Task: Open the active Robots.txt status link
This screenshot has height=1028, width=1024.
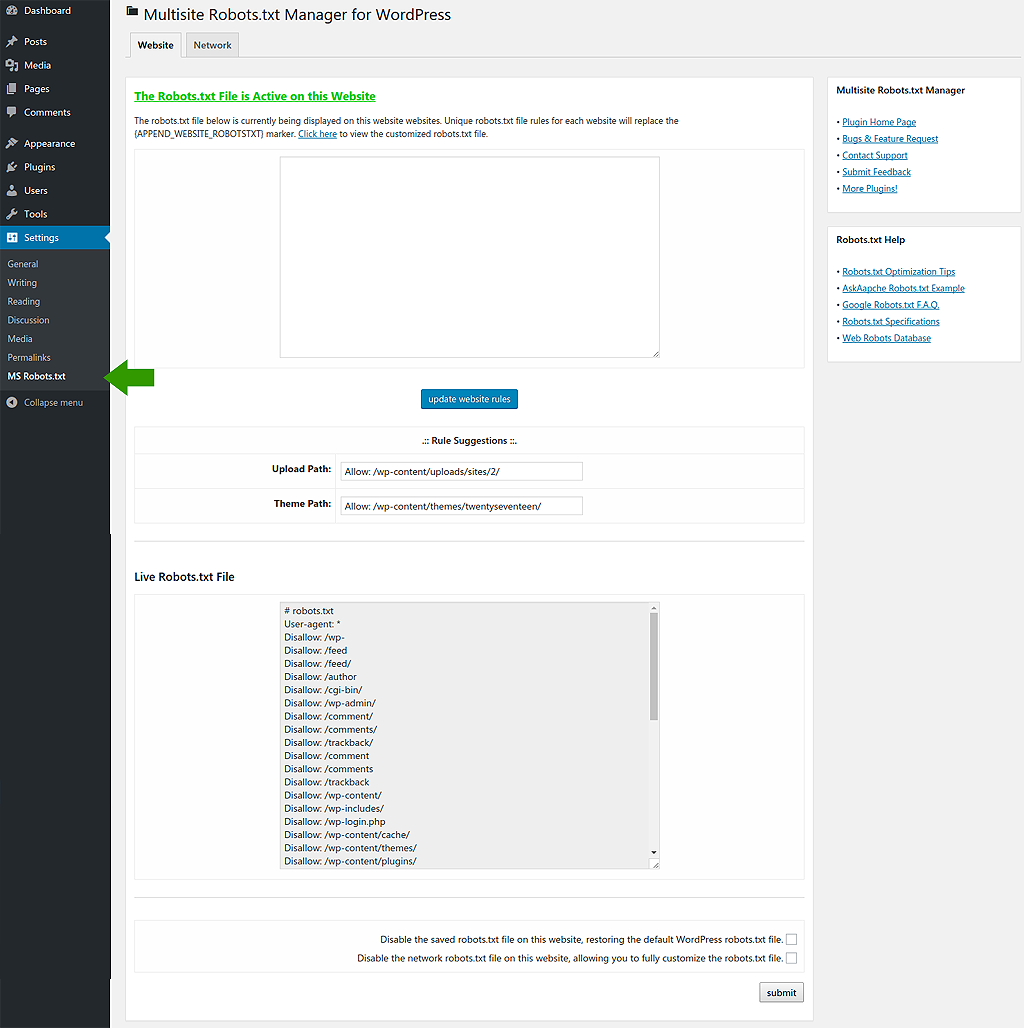Action: click(x=255, y=96)
